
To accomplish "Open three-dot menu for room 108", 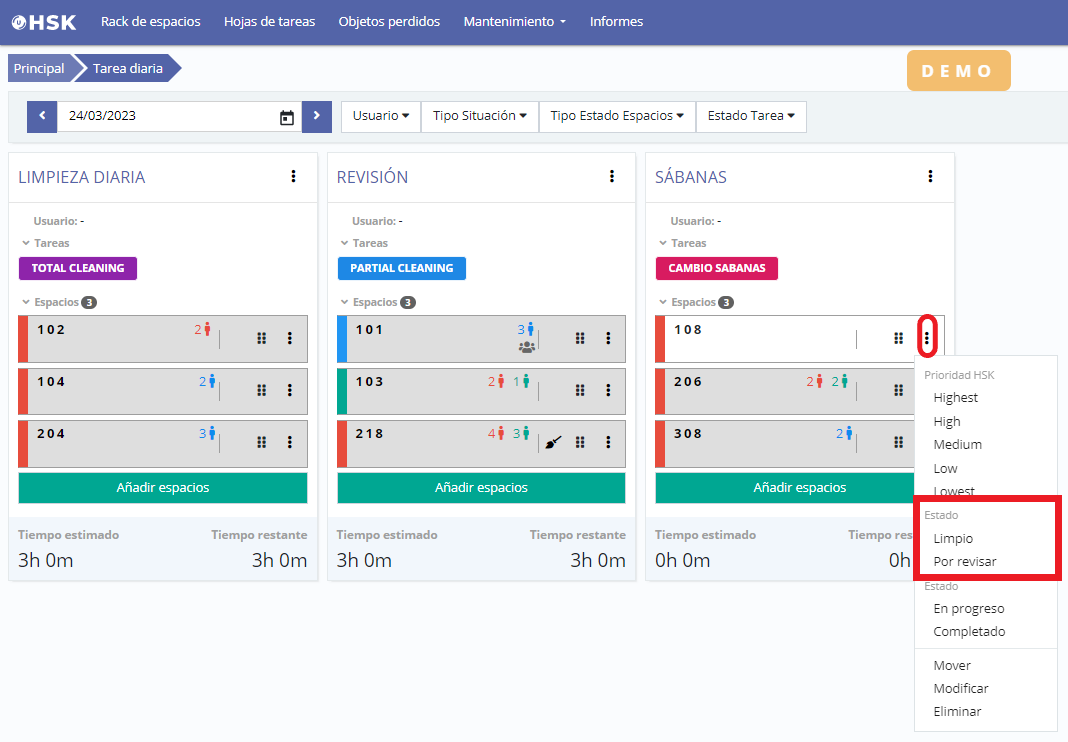I will coord(927,338).
